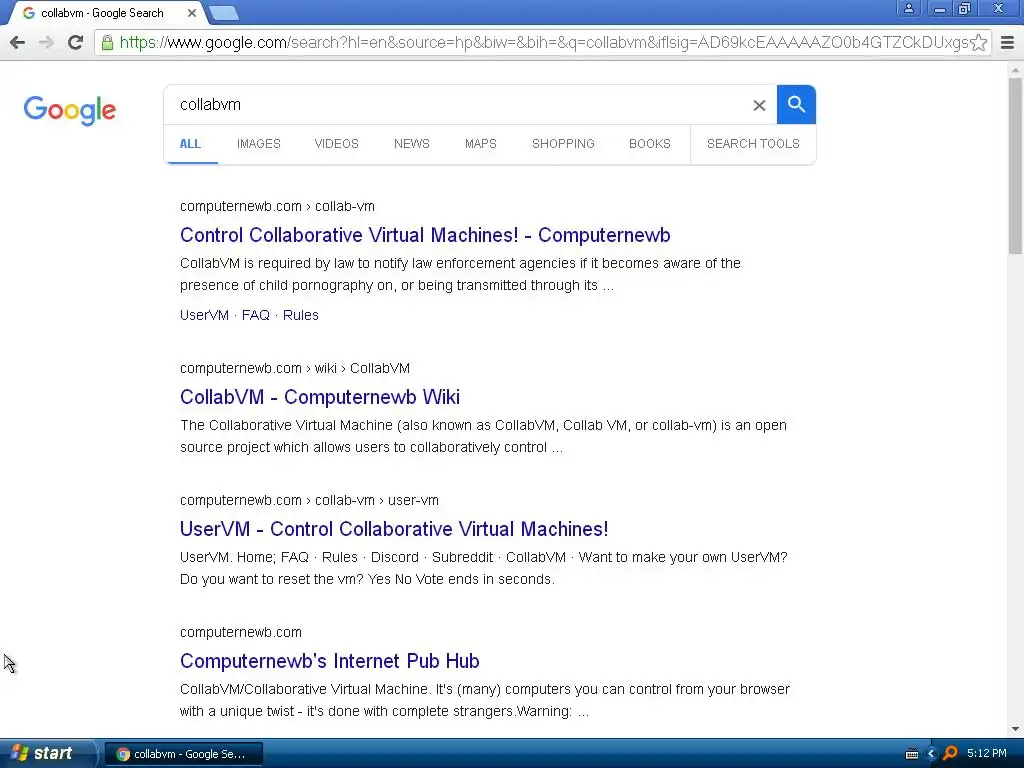Open Computernewb's Internet Pub Hub result
This screenshot has width=1024, height=768.
click(330, 661)
